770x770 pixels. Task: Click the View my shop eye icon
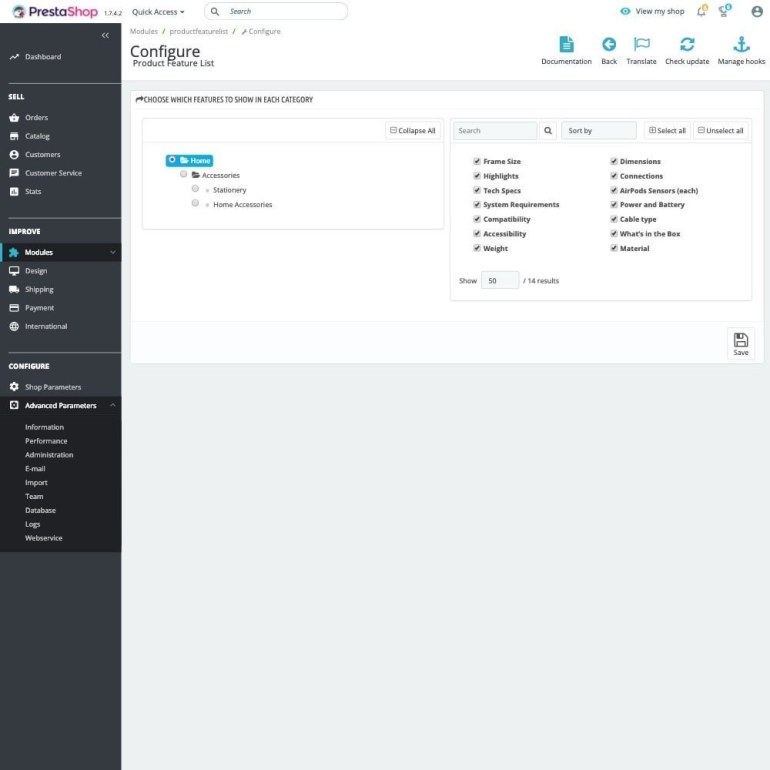[x=625, y=11]
